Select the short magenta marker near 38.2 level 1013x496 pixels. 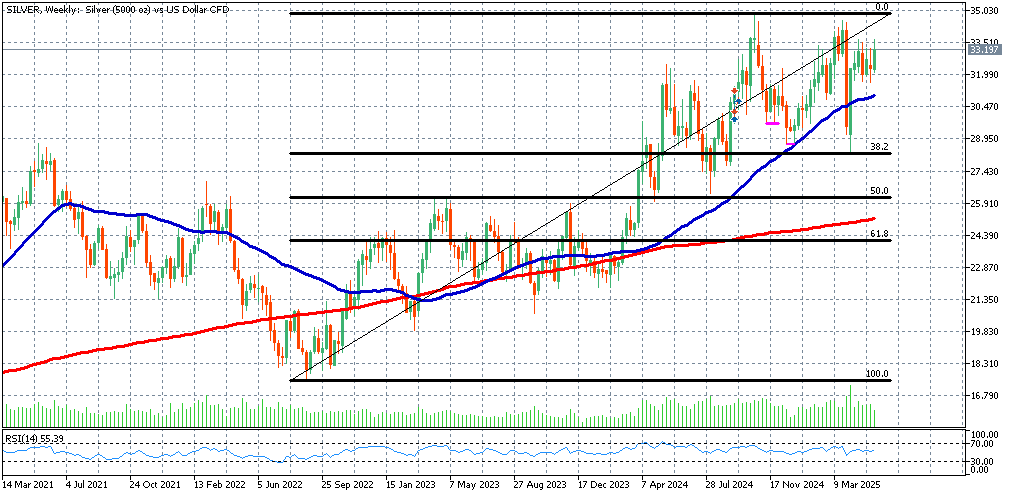point(790,145)
